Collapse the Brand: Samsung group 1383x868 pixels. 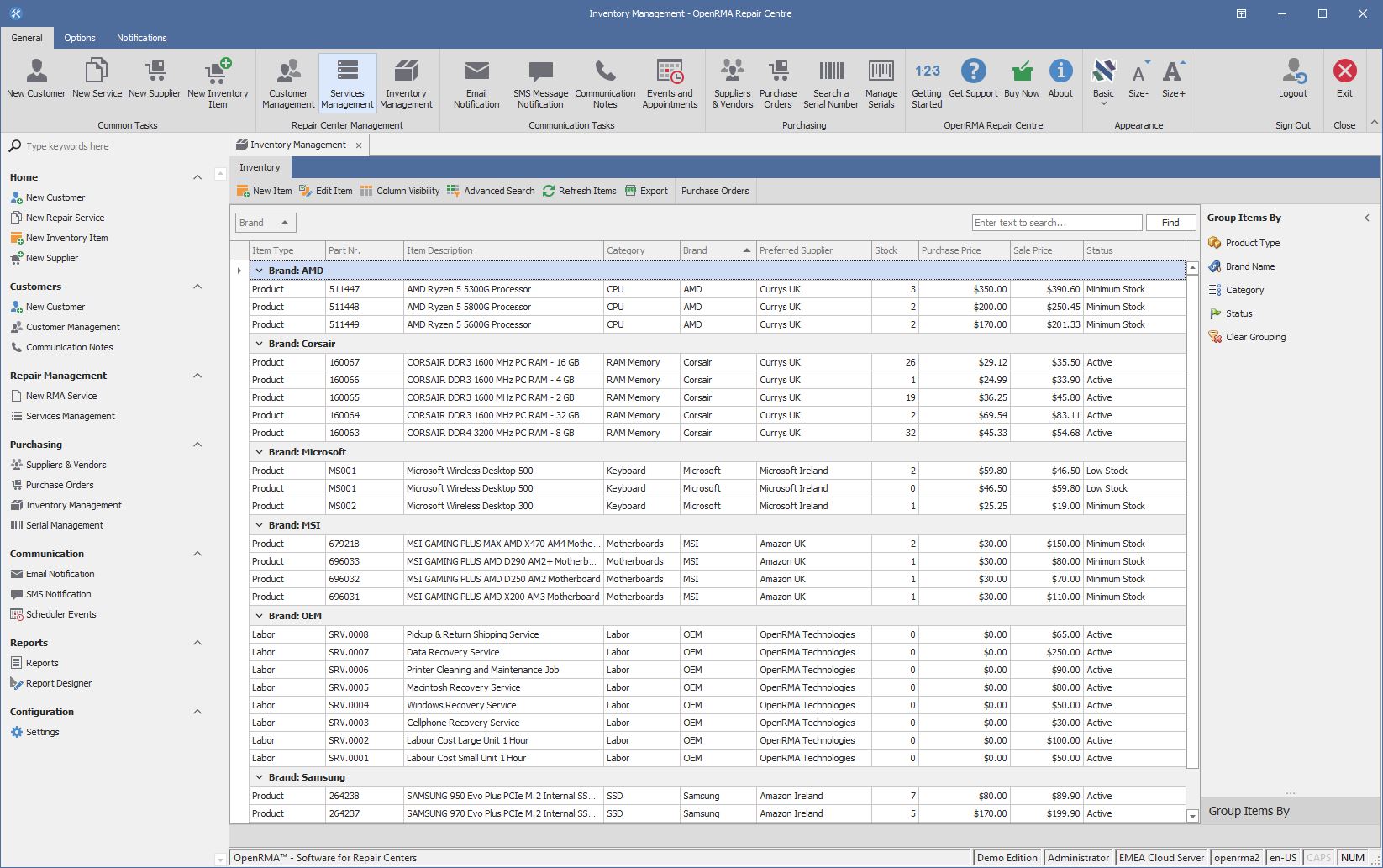pyautogui.click(x=260, y=777)
